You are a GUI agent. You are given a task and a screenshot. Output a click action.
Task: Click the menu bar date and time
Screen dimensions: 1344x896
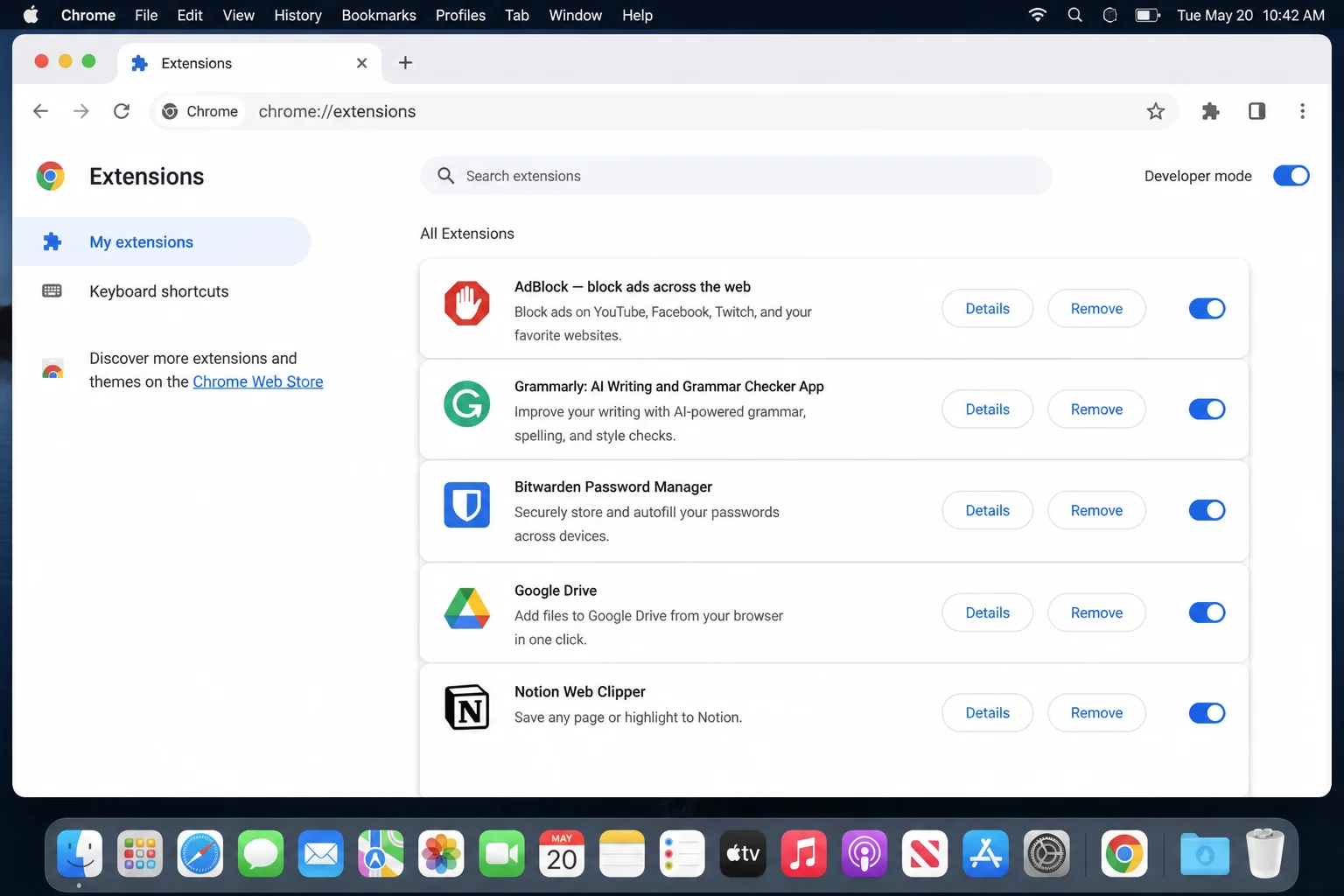coord(1250,15)
